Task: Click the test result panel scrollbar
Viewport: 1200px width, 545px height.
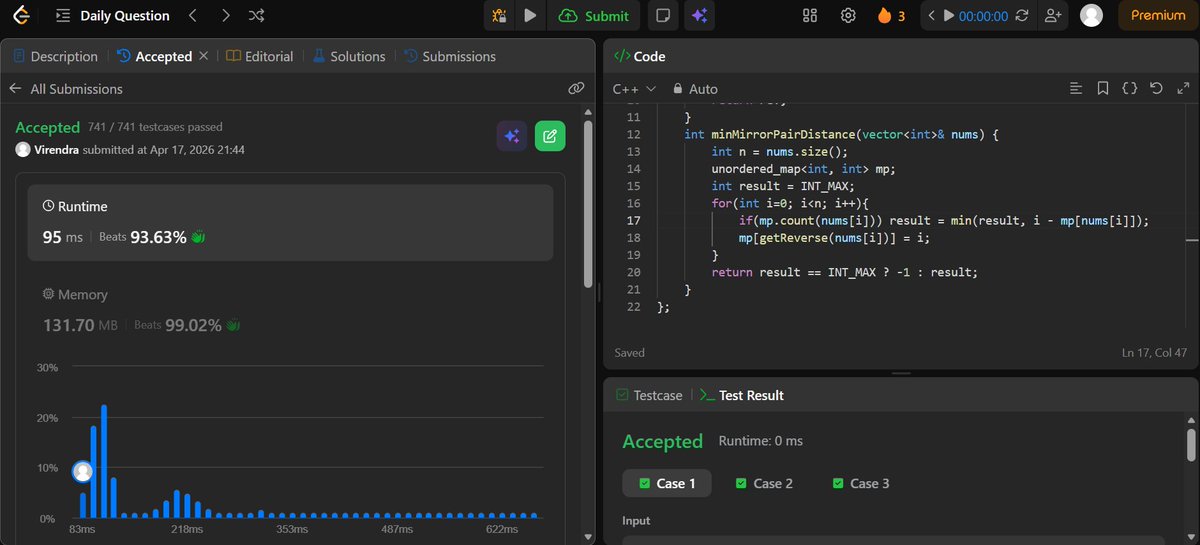Action: point(1190,447)
